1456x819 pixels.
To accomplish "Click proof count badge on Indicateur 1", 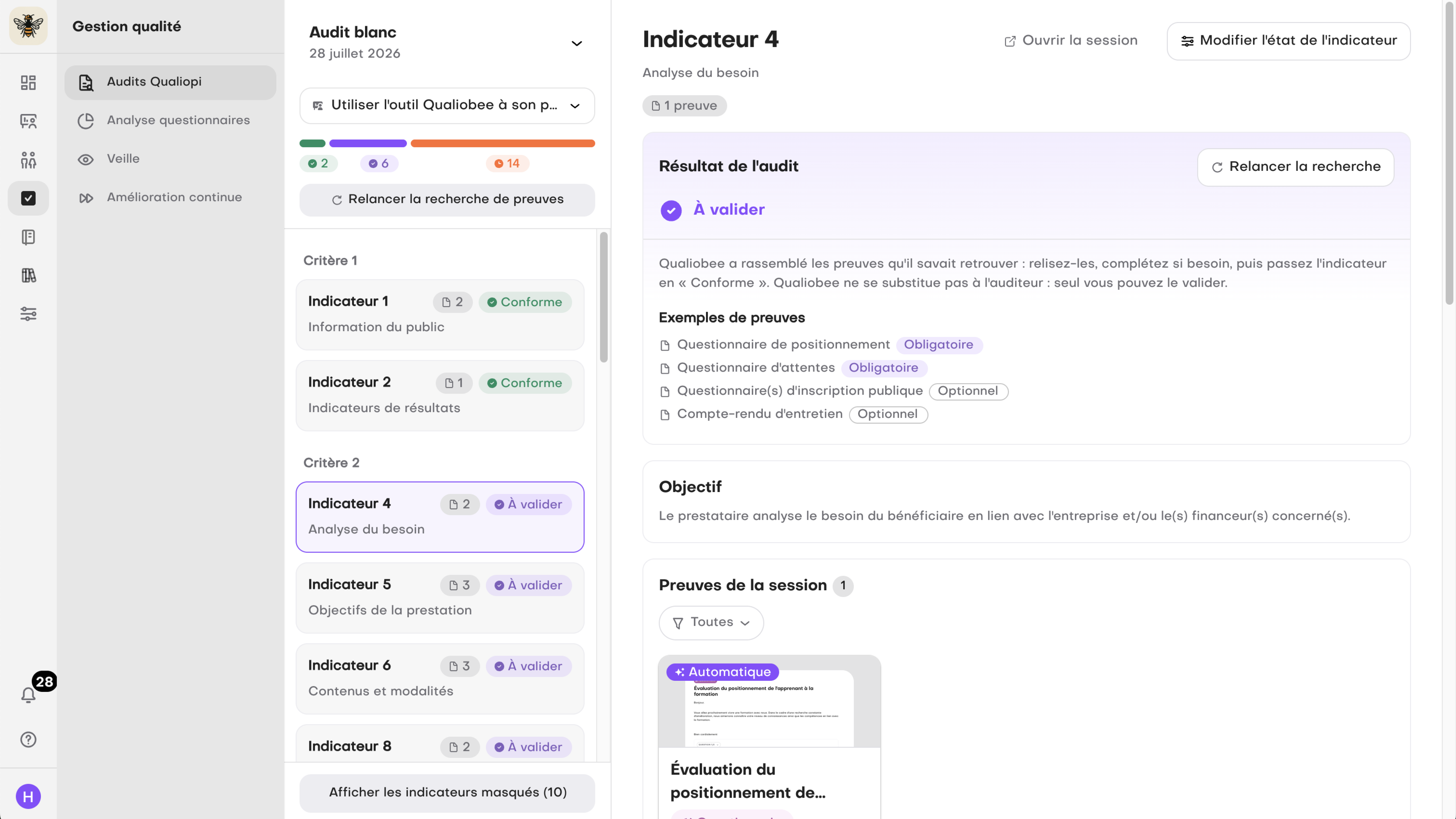I will coord(453,302).
